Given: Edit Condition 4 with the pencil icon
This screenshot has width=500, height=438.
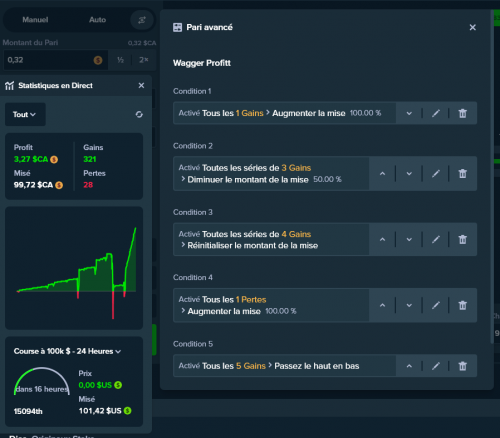Looking at the screenshot, I should tap(436, 305).
